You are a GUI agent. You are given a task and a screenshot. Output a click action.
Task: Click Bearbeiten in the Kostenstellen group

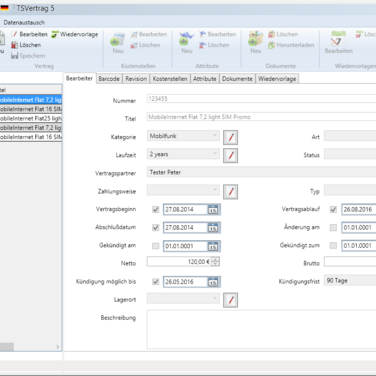pyautogui.click(x=149, y=34)
